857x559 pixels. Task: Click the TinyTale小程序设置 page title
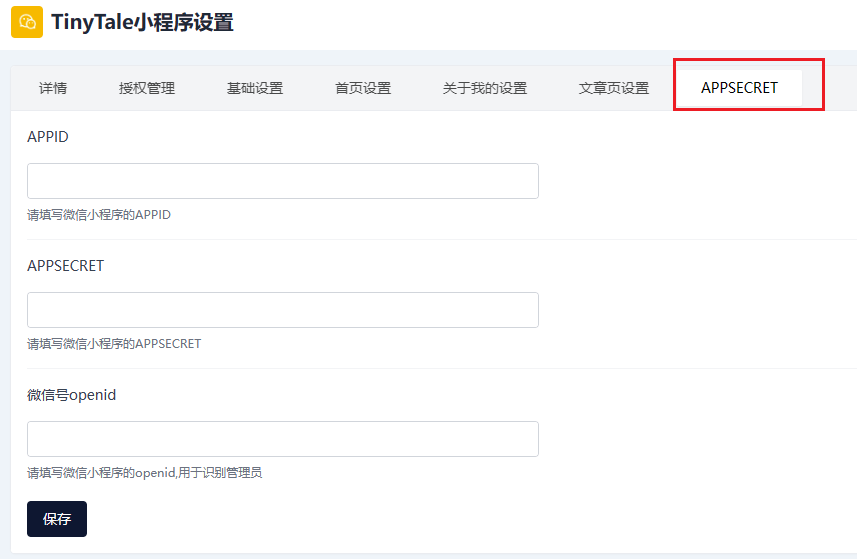pos(143,22)
